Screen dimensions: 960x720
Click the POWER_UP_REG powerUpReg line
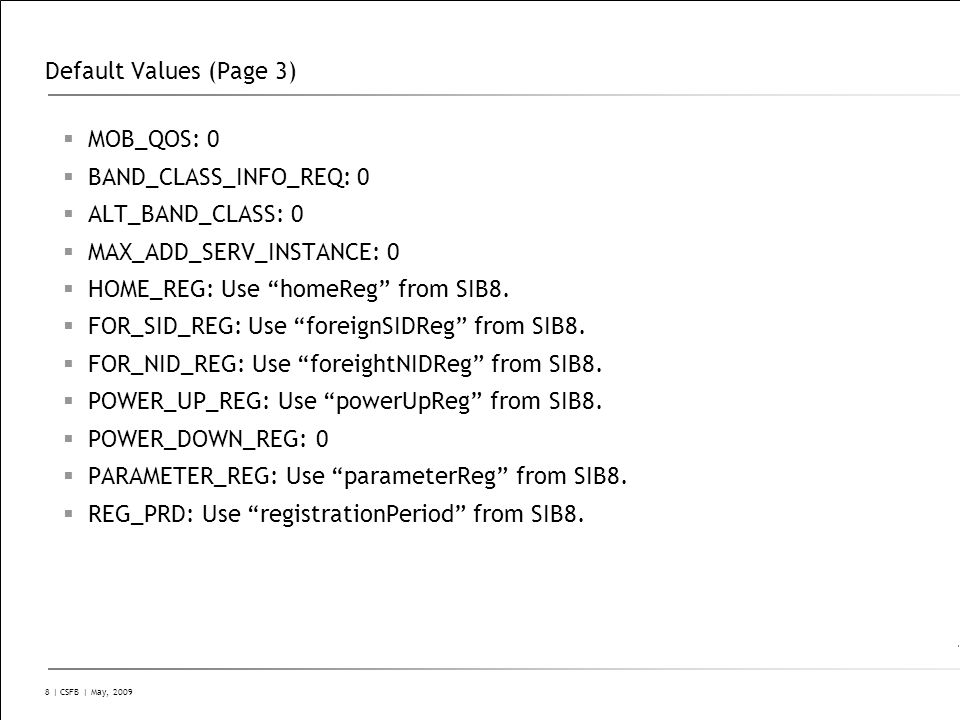point(345,402)
